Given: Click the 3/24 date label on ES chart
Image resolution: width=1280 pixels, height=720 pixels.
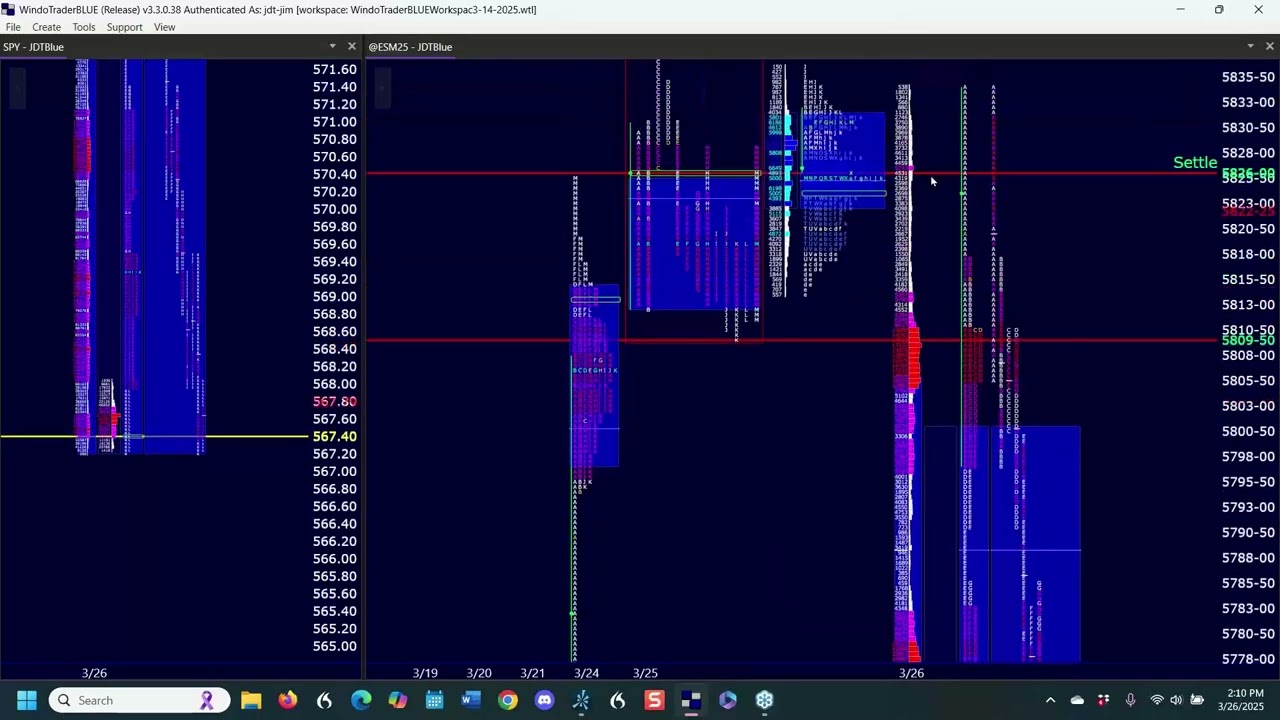Looking at the screenshot, I should (x=586, y=673).
